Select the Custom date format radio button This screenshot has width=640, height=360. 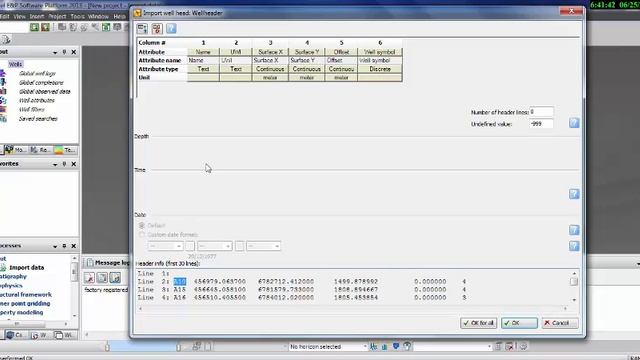(x=142, y=235)
